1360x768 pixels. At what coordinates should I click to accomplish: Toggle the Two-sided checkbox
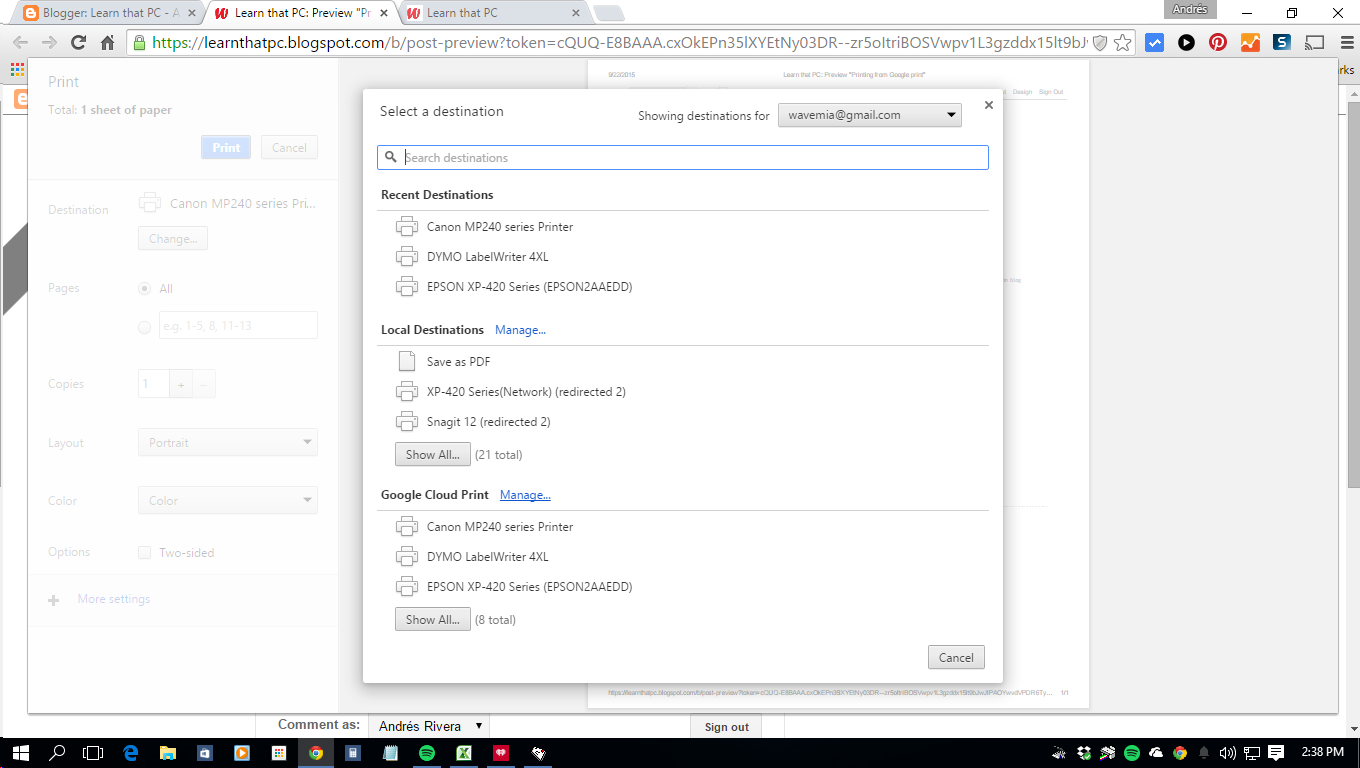[x=144, y=552]
